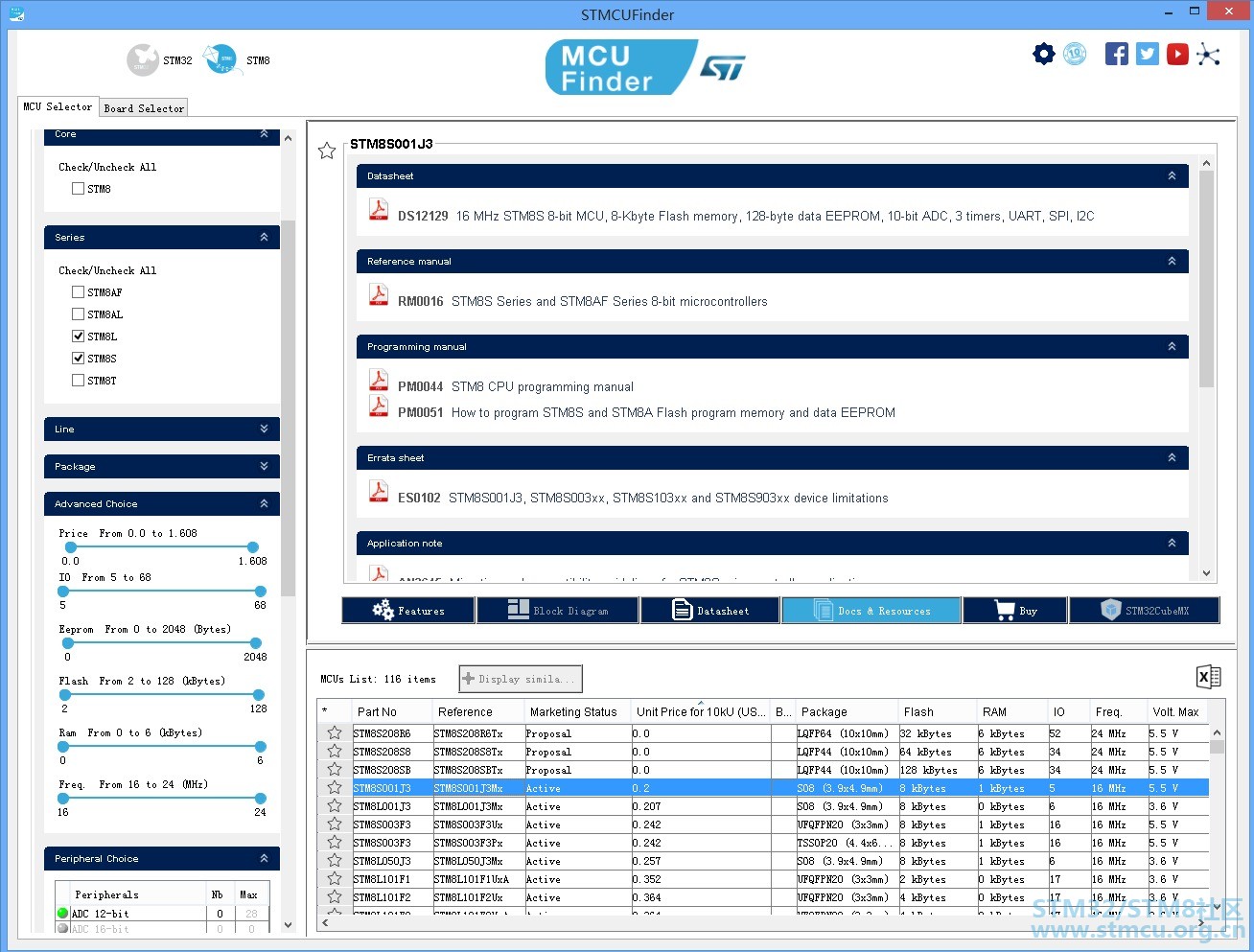Star the selected STM8S001J3 row

point(335,788)
